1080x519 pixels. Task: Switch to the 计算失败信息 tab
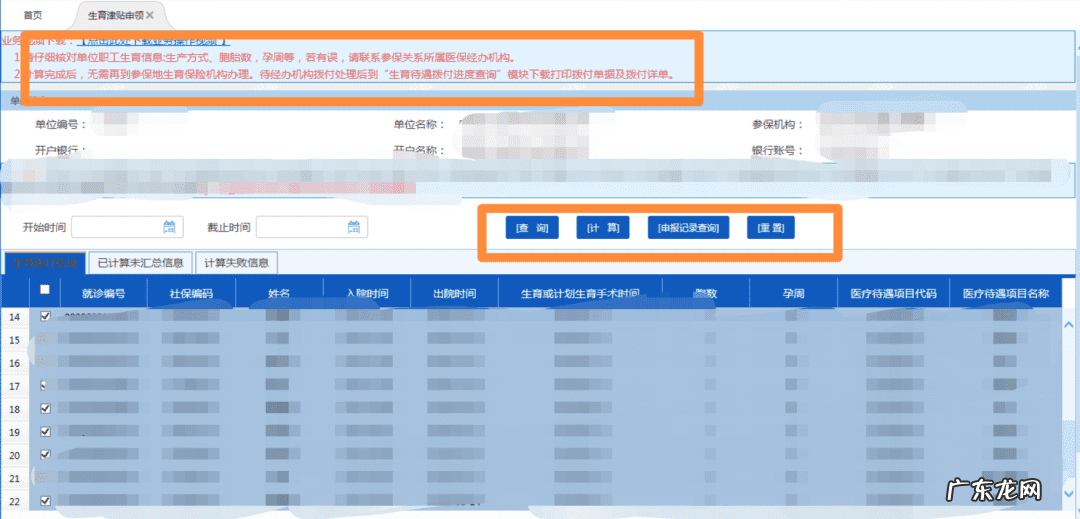point(236,263)
